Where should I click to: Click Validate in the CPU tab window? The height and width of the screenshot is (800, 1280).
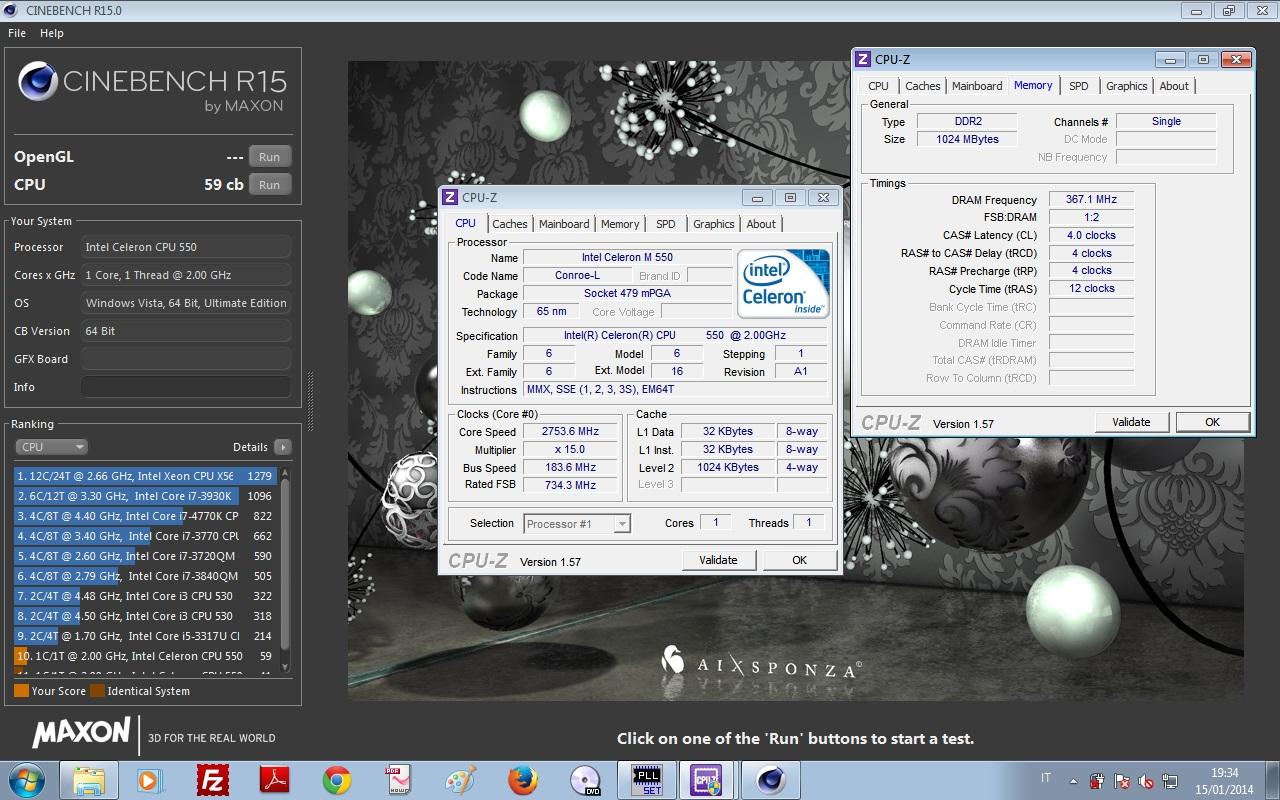point(718,560)
